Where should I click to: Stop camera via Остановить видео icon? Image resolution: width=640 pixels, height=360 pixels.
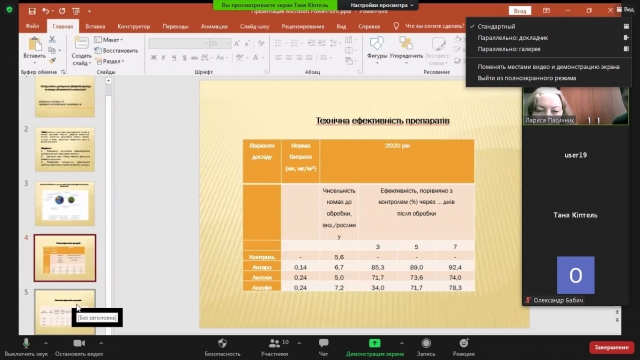click(x=79, y=343)
